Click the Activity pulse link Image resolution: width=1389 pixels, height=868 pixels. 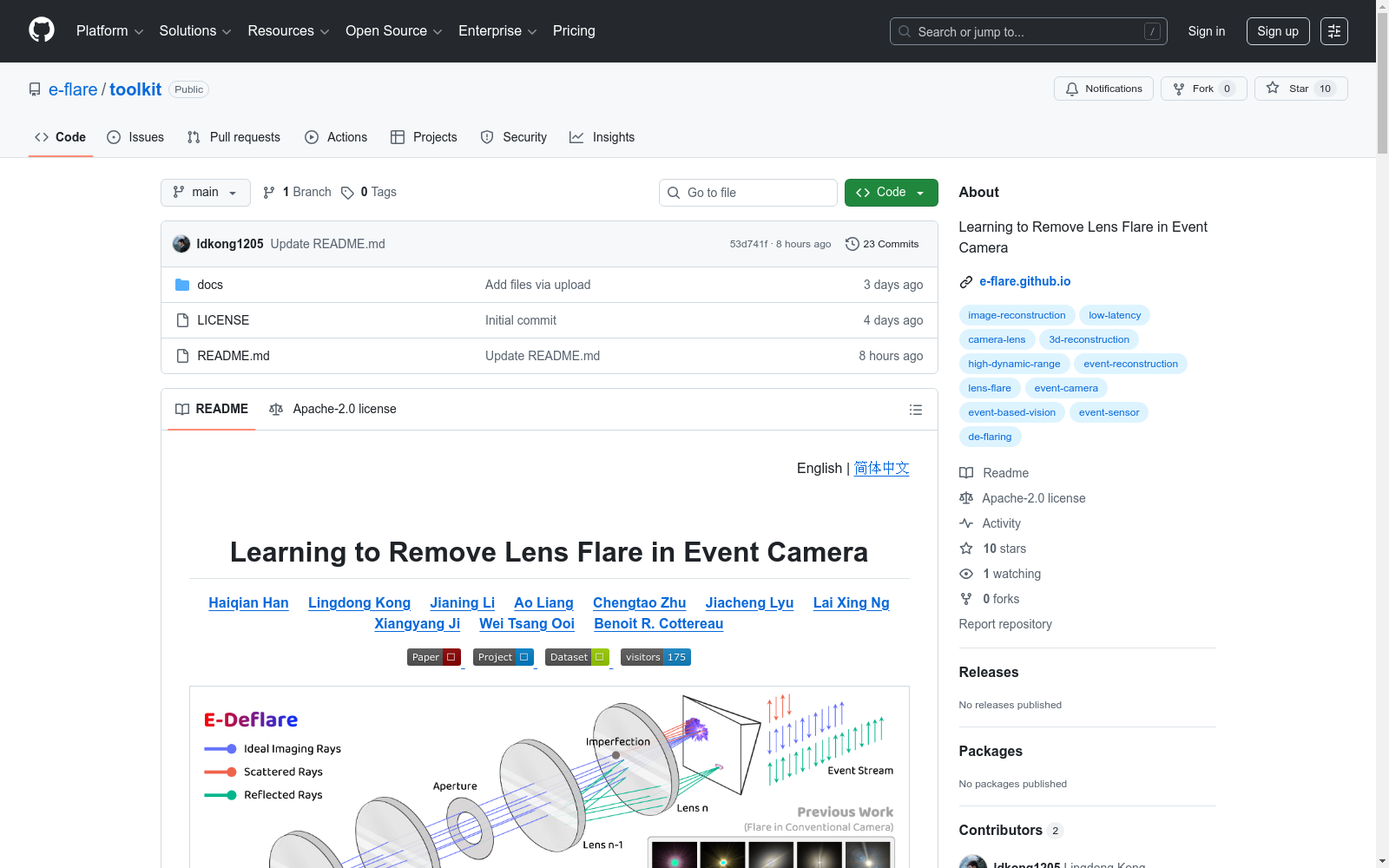pos(990,523)
